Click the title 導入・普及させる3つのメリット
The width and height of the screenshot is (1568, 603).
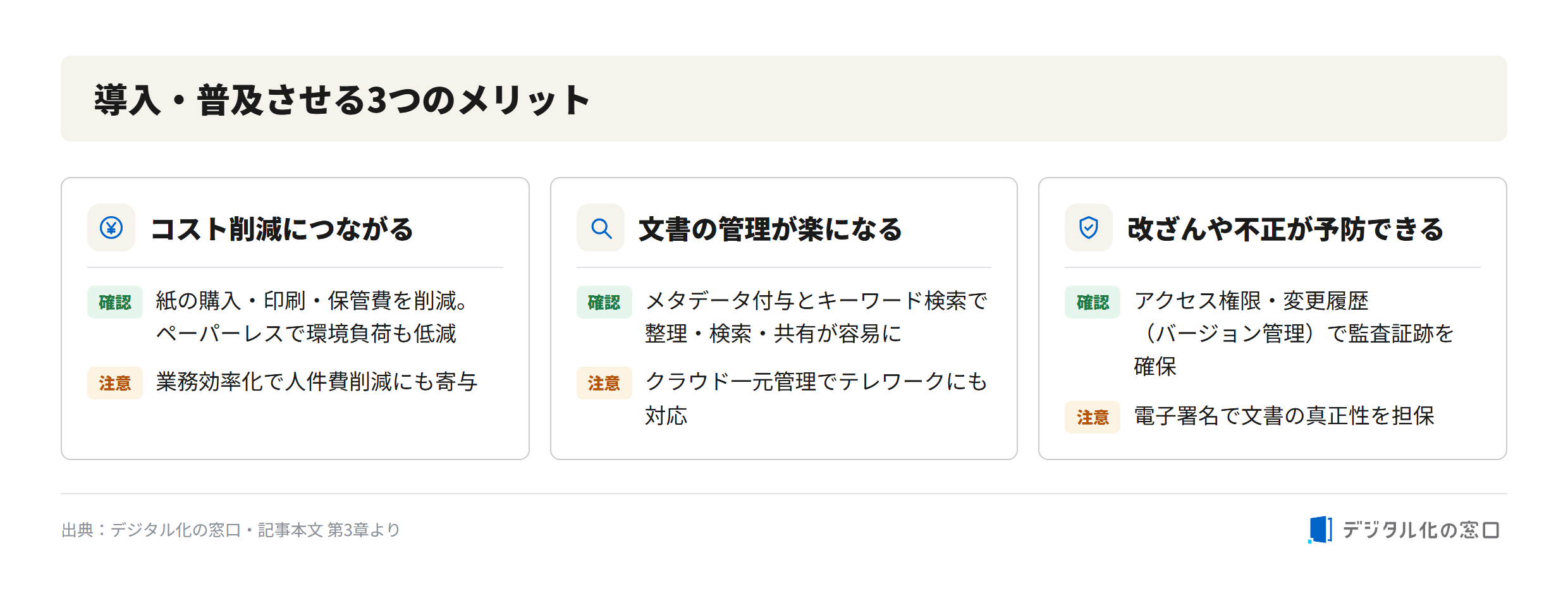tap(342, 100)
